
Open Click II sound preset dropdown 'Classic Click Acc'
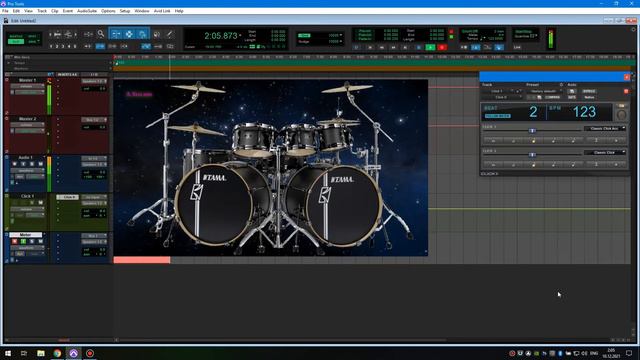(605, 129)
